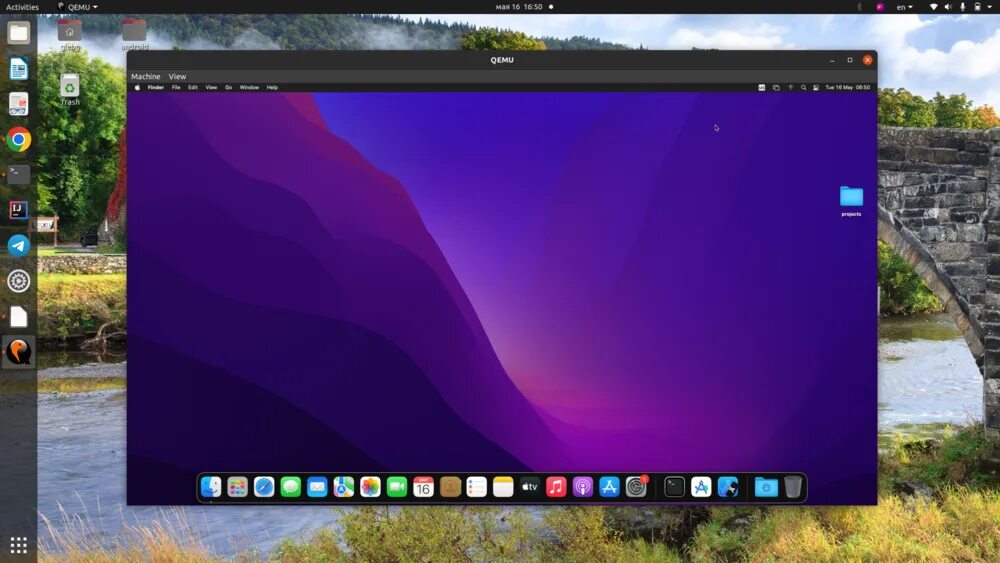
Task: Open Mail app in the macOS dock
Action: coord(317,487)
